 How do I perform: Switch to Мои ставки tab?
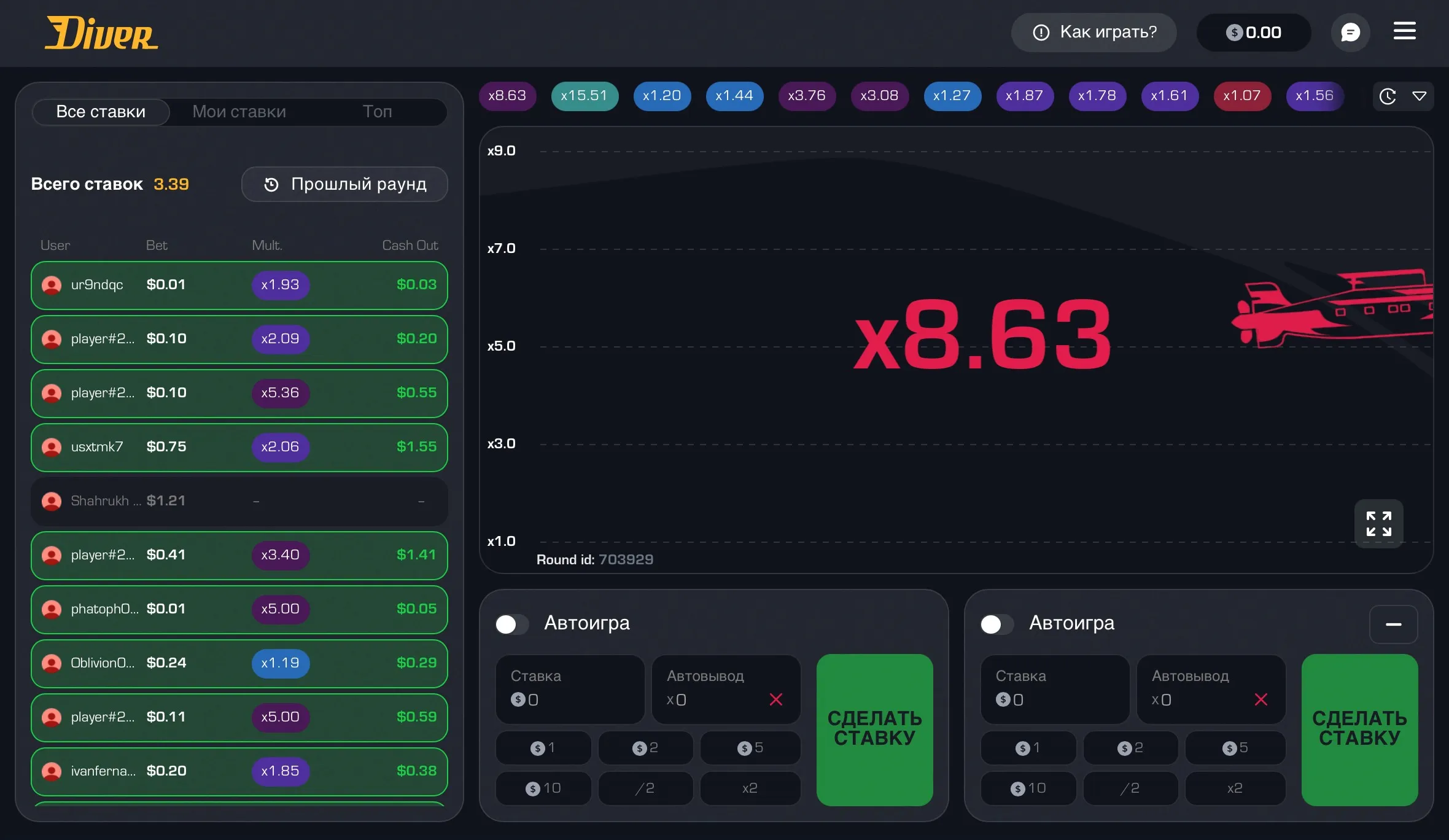pyautogui.click(x=239, y=112)
